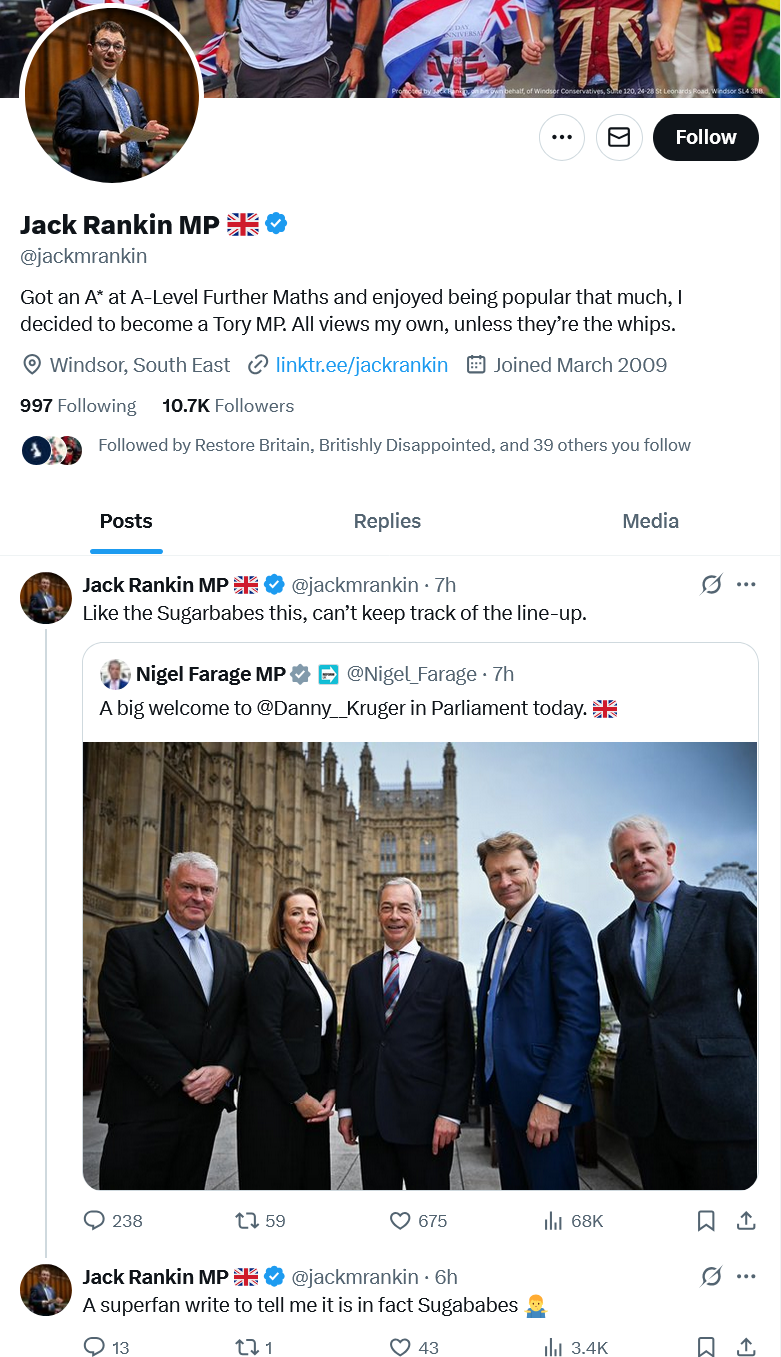
Task: View the 997 Following list
Action: (78, 406)
